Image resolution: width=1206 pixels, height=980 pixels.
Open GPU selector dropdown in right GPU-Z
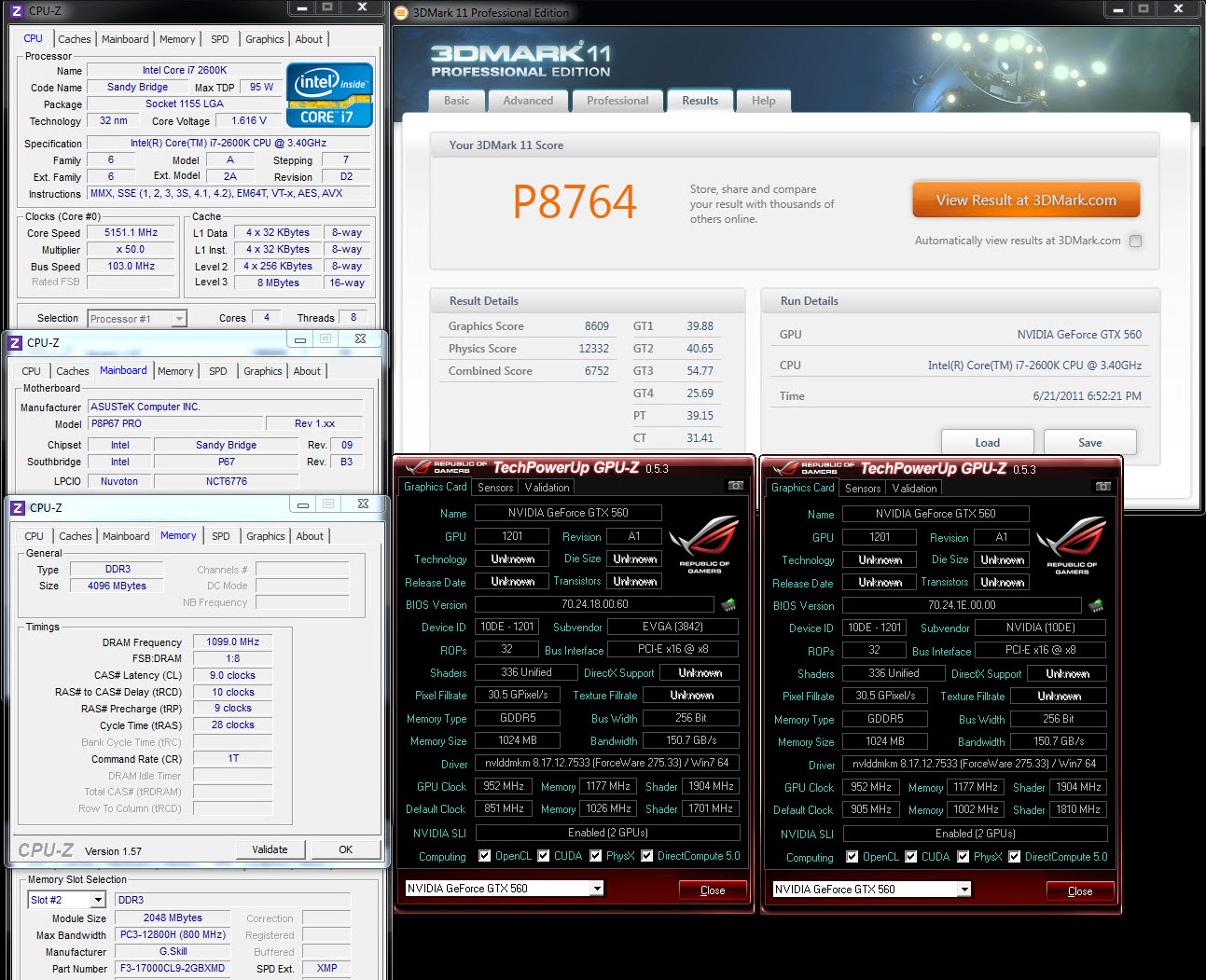[872, 890]
